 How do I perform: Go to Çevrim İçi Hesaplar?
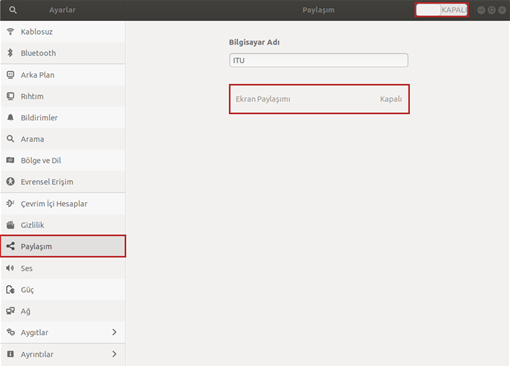coord(63,203)
